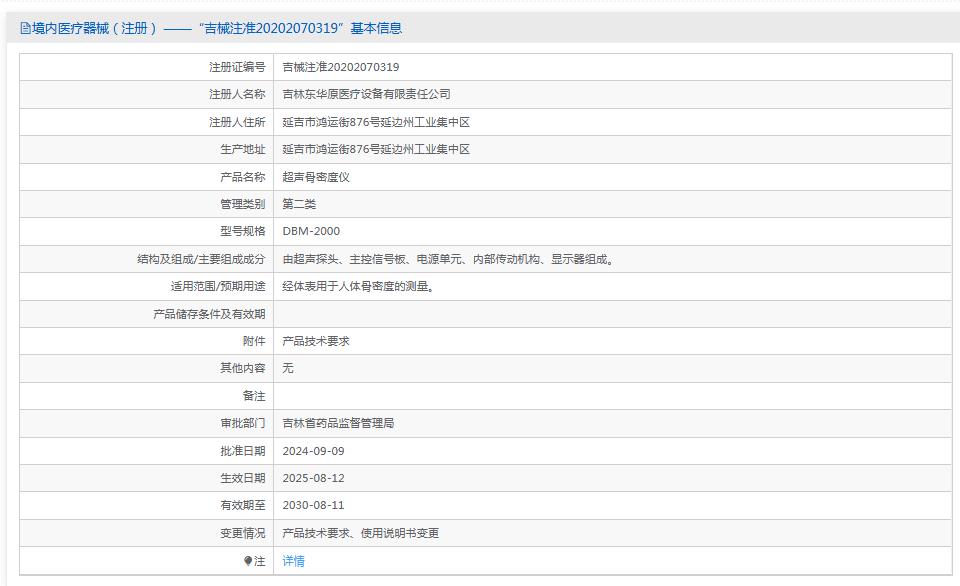Select the expiry date 2030-08-11
Image resolution: width=960 pixels, height=586 pixels.
pos(316,505)
